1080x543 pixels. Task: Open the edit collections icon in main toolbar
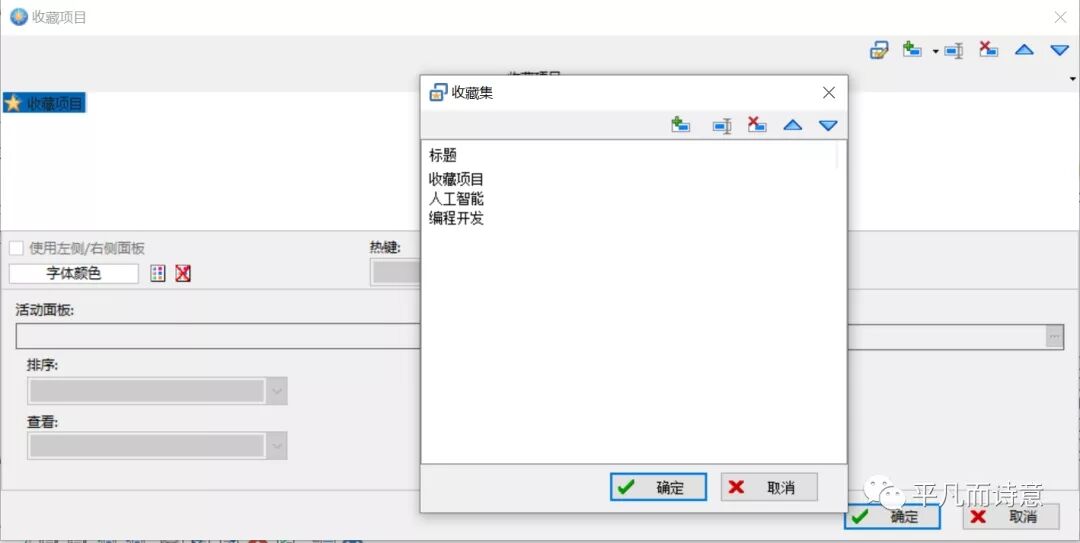[878, 50]
